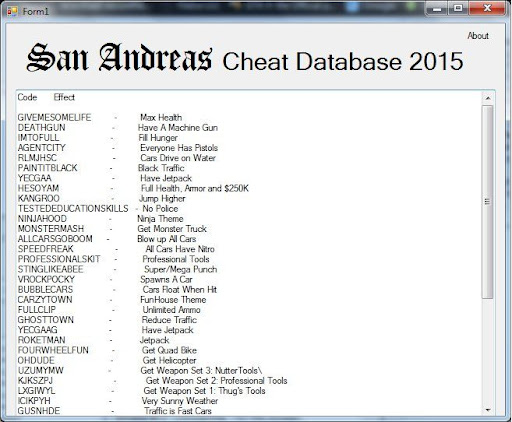The height and width of the screenshot is (422, 512).
Task: Select the GIVEMESOMELIFE code text
Action: [54, 117]
